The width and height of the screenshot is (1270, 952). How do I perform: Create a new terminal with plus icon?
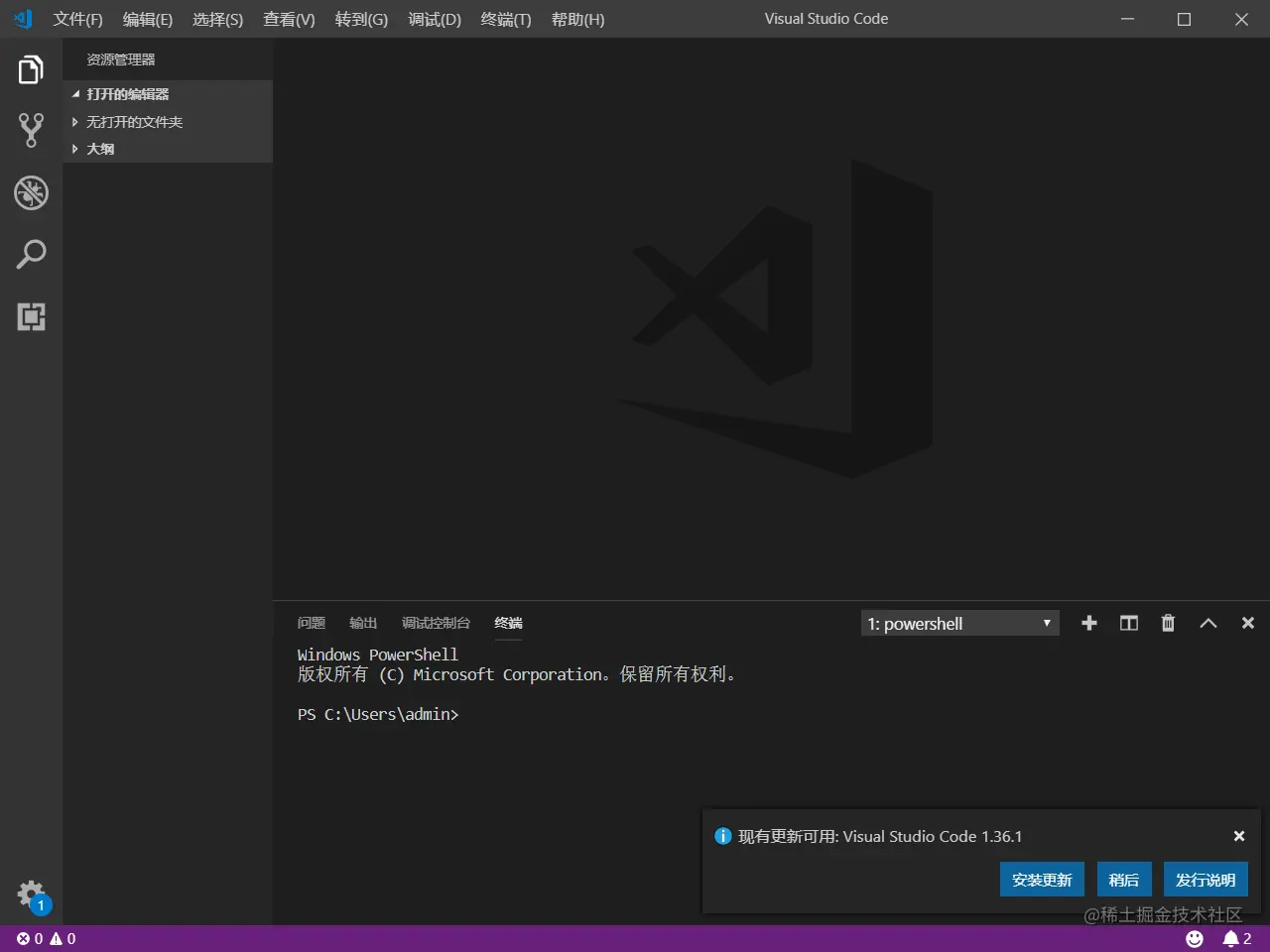click(1088, 623)
